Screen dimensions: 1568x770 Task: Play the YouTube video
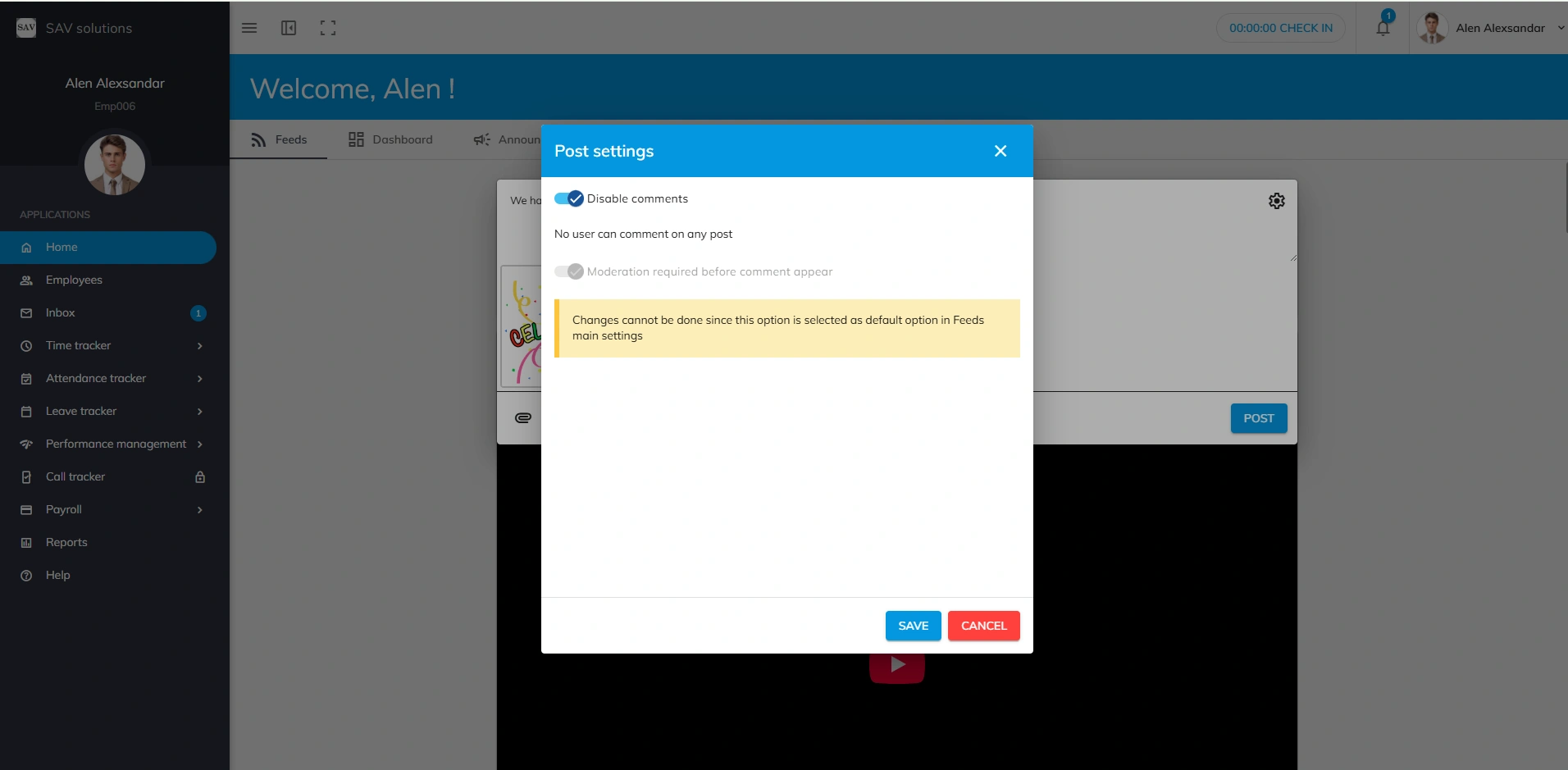tap(896, 665)
